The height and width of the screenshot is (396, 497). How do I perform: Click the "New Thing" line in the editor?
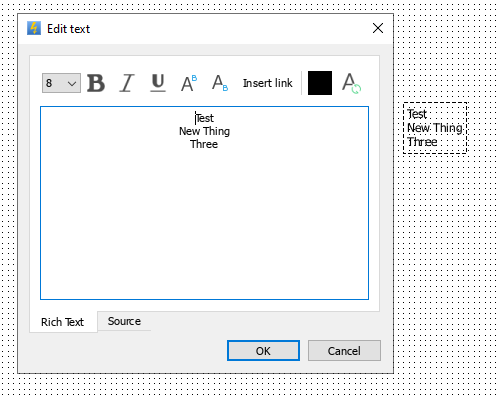204,131
